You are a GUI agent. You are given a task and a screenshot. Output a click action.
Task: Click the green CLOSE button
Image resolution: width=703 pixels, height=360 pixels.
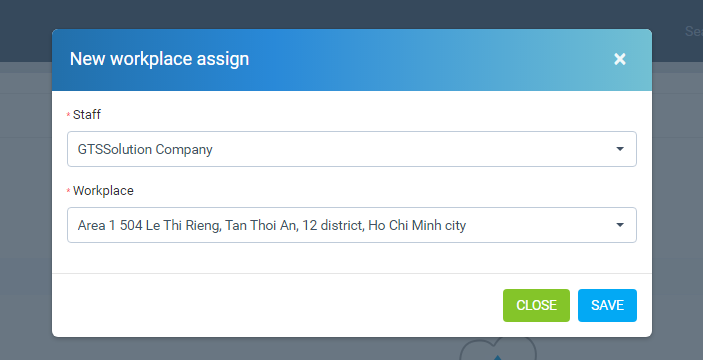[536, 305]
